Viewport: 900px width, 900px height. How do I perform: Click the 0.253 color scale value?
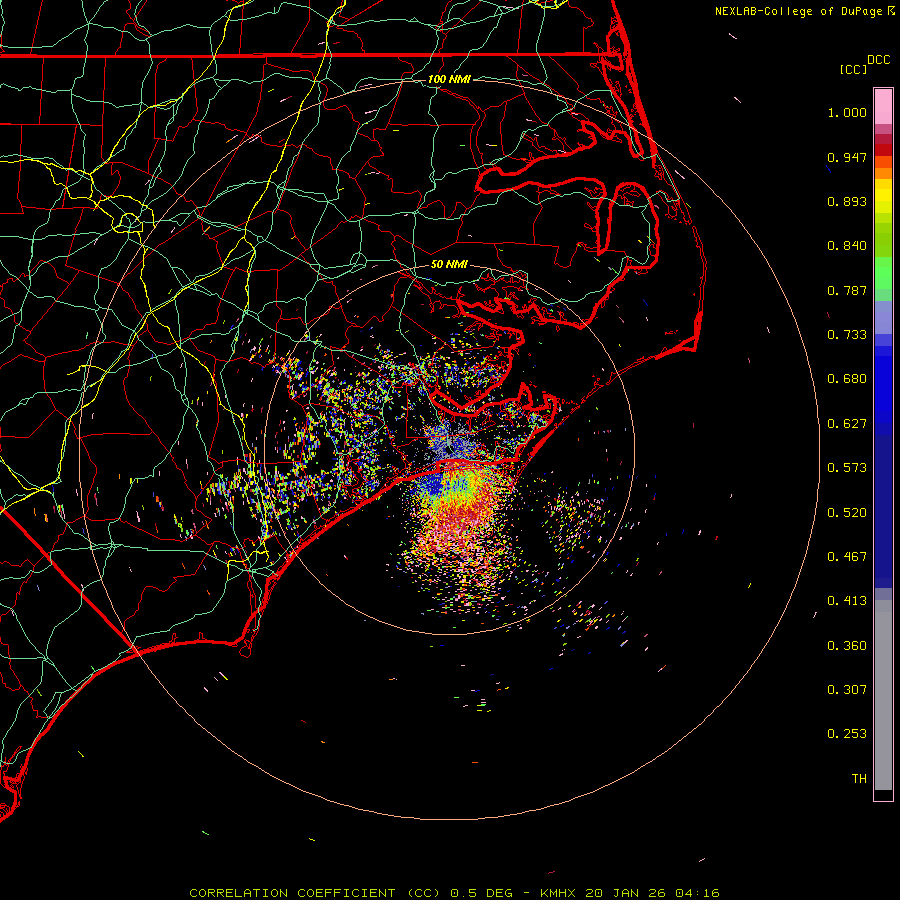(847, 734)
